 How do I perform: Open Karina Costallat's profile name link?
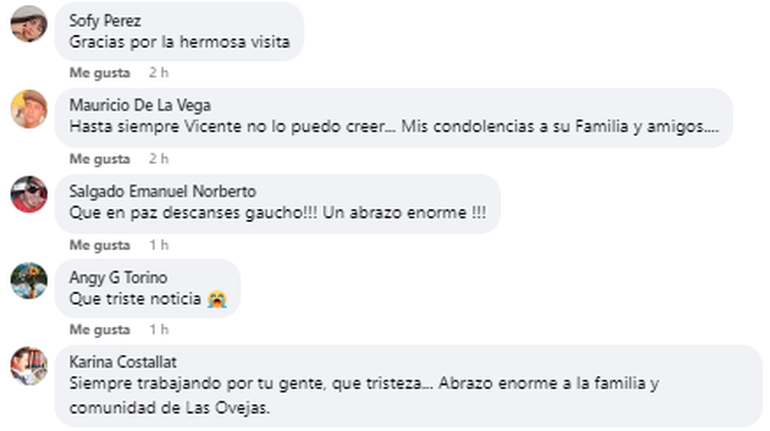123,362
